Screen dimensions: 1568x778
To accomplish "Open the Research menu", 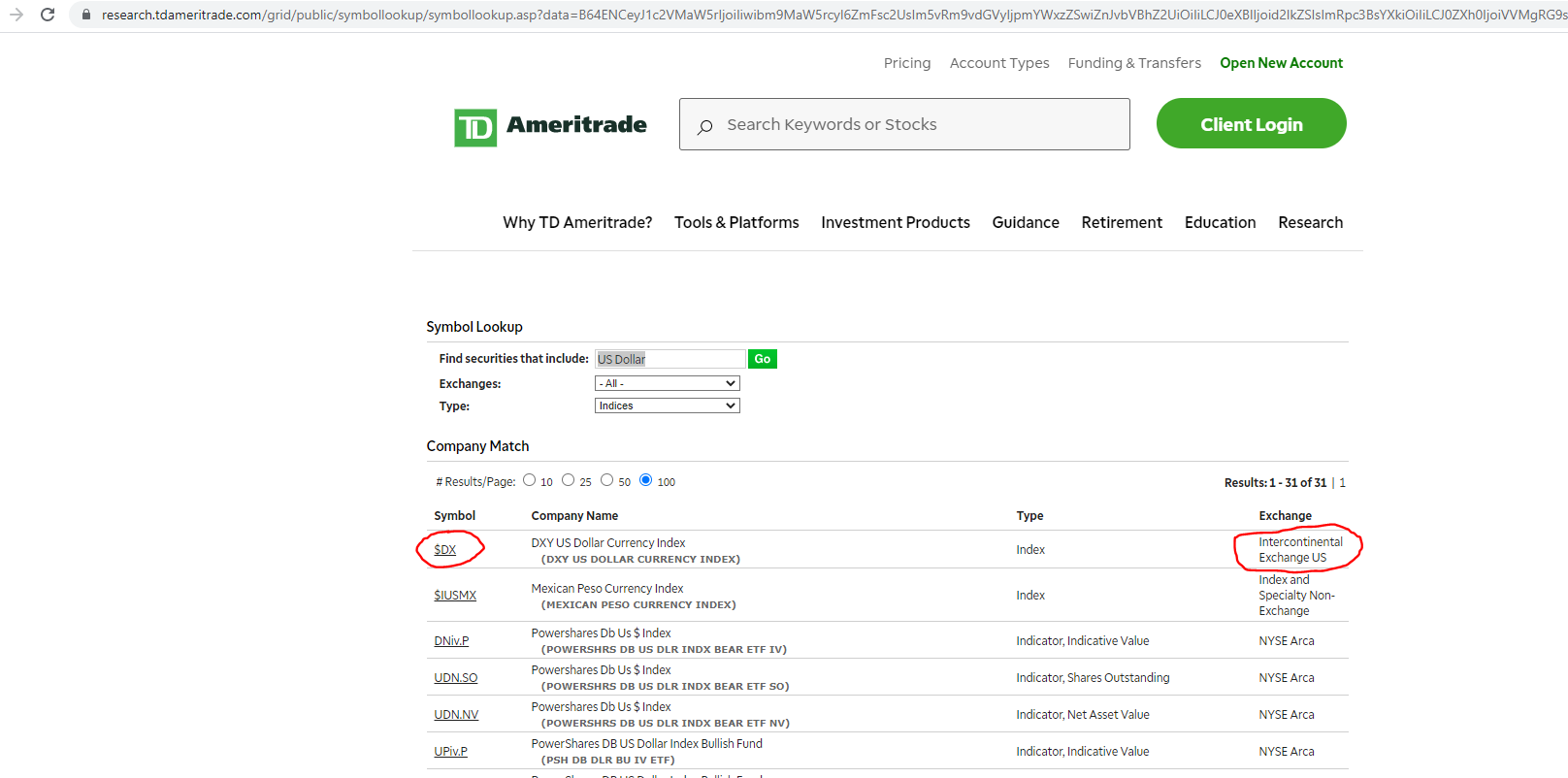I will coord(1311,222).
